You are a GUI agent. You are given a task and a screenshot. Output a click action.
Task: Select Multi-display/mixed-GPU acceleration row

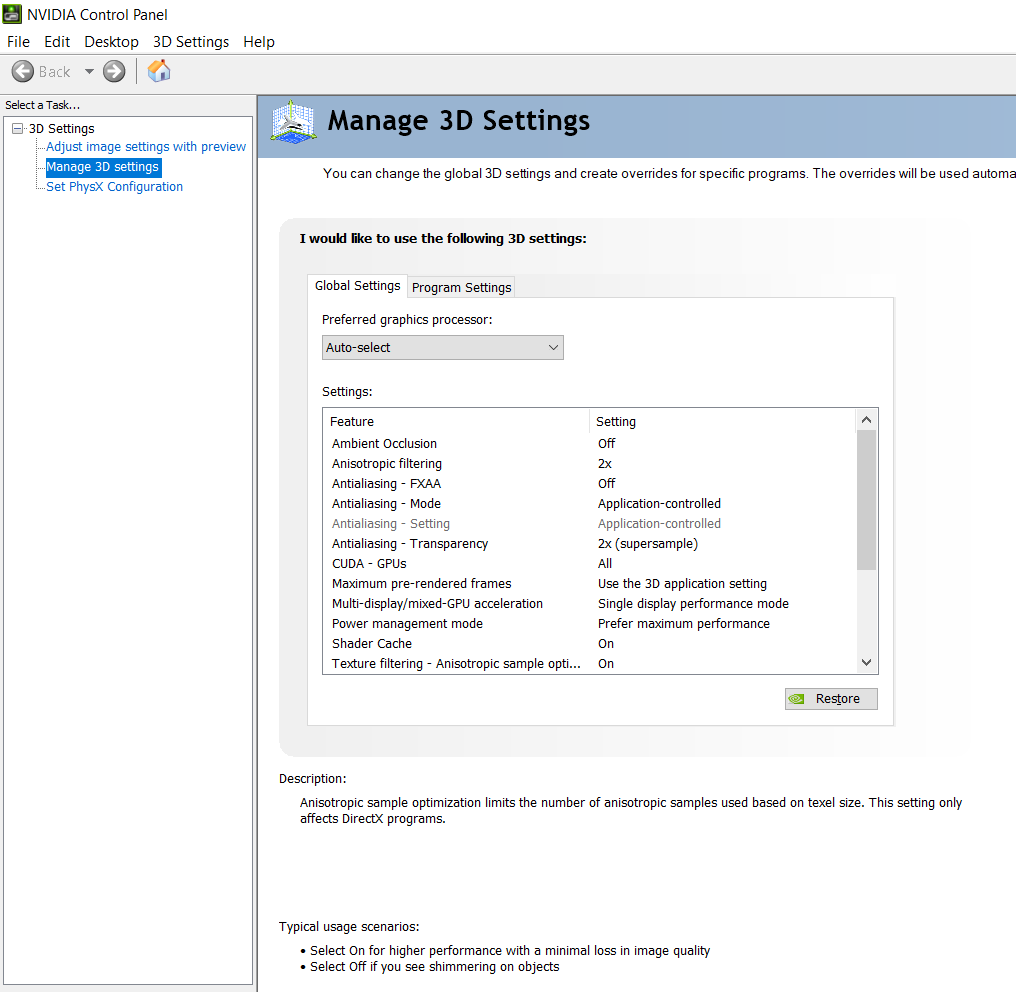point(590,604)
